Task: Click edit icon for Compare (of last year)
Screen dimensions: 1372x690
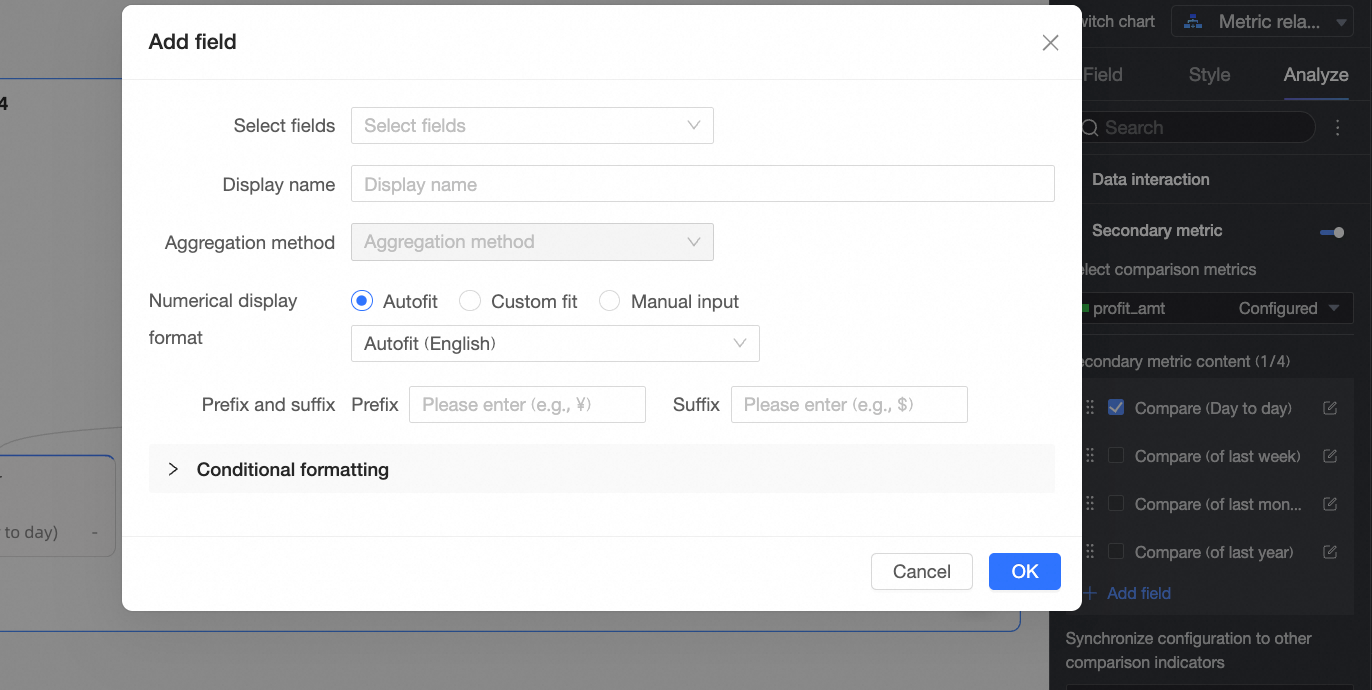Action: [1330, 552]
